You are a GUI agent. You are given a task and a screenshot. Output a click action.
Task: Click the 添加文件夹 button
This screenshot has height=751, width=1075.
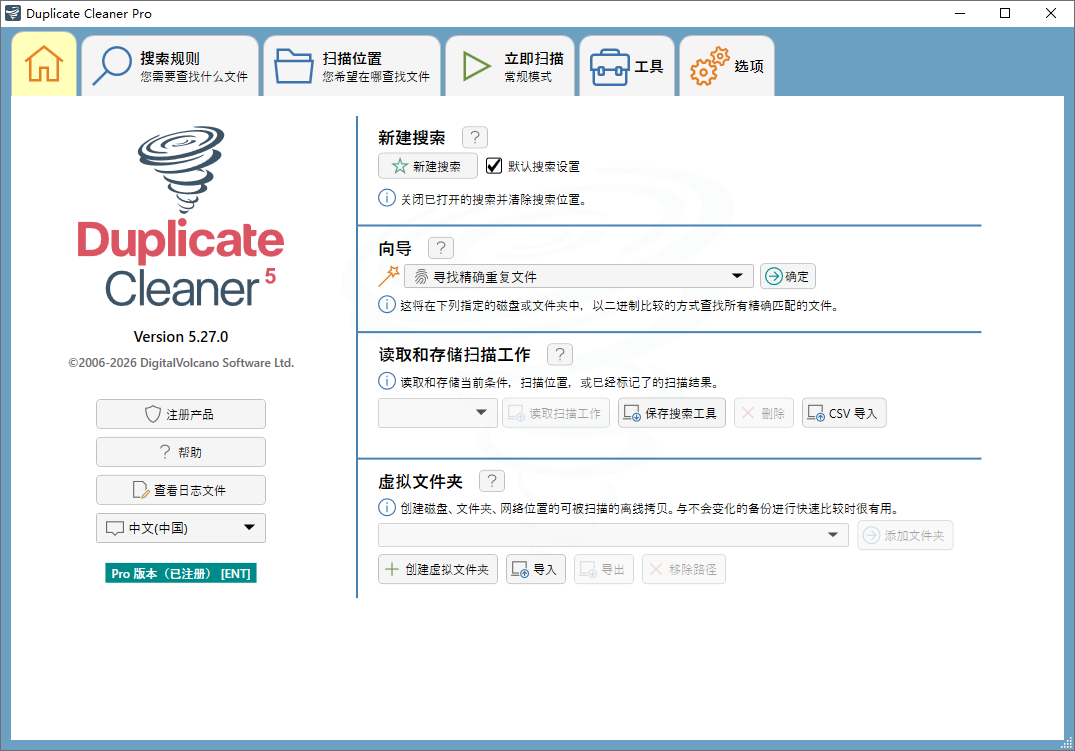[905, 535]
